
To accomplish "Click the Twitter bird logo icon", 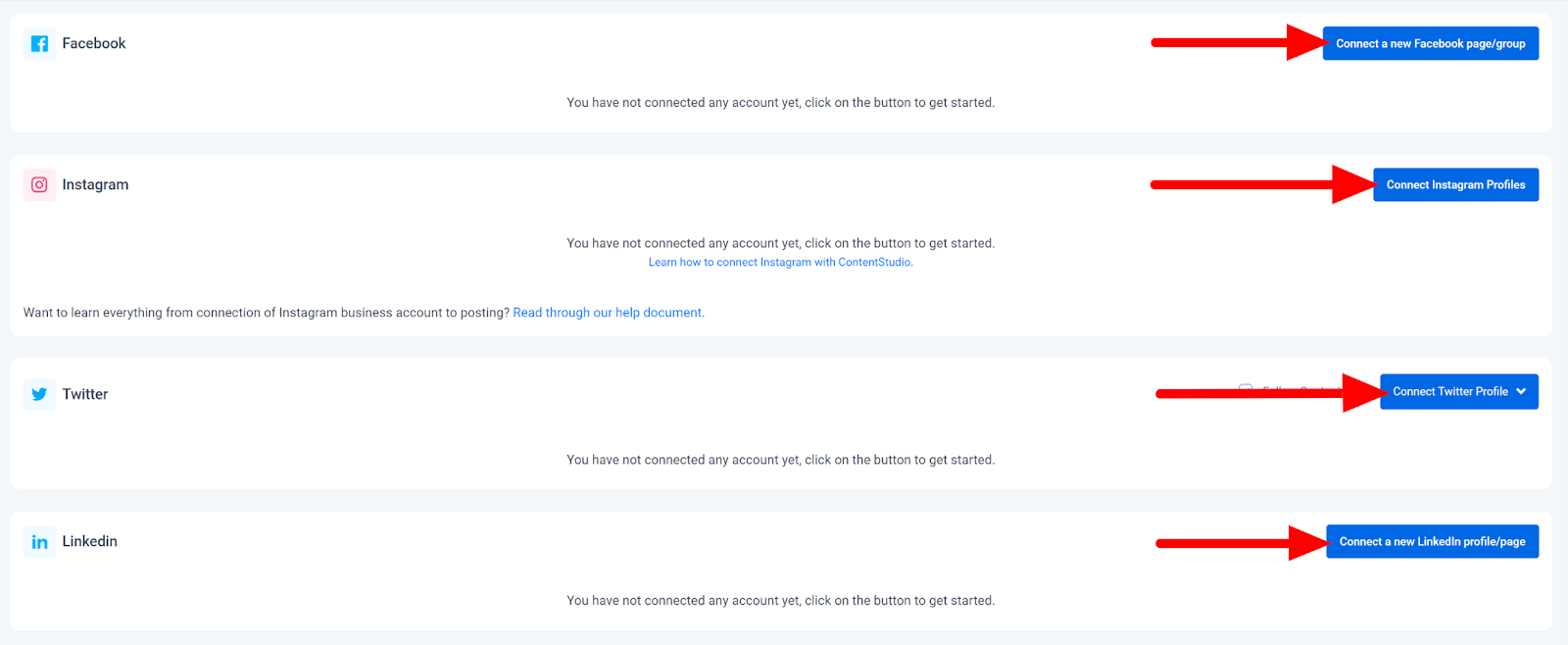I will tap(39, 394).
